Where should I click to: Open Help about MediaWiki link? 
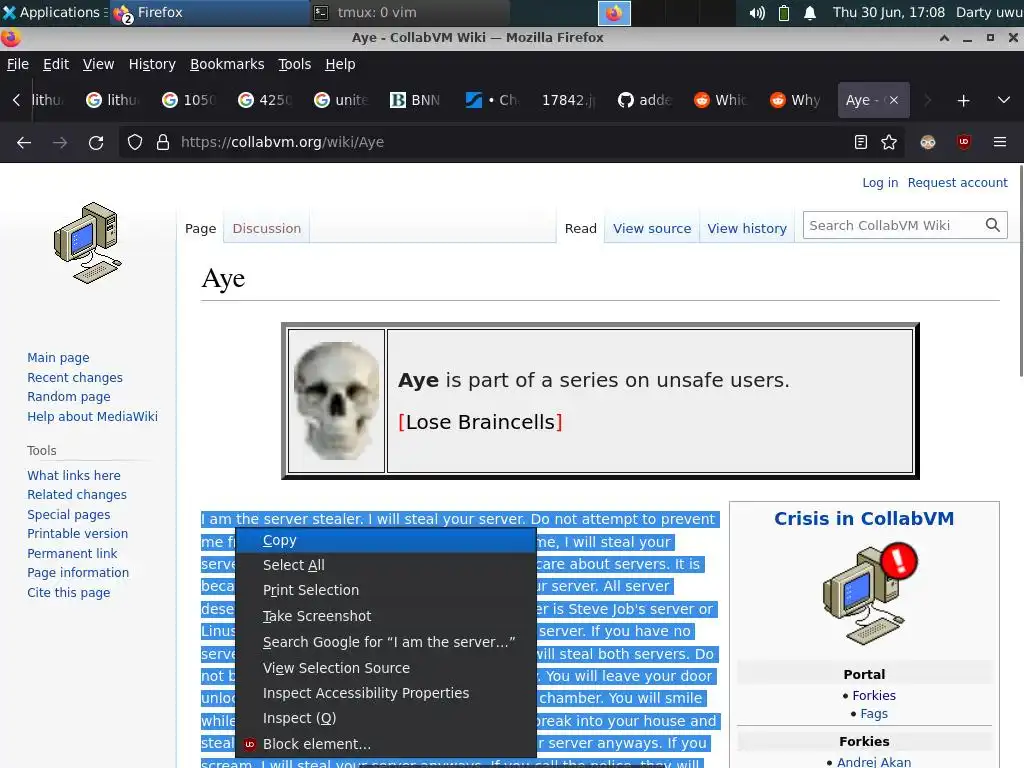coord(92,417)
